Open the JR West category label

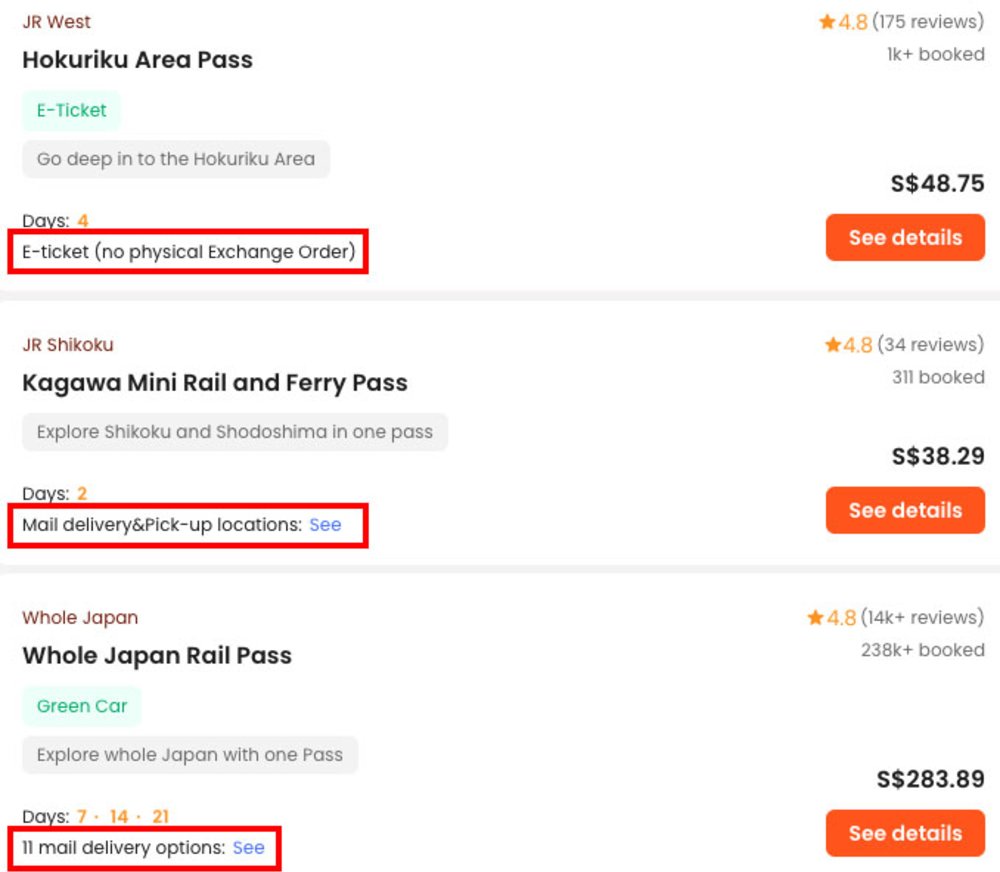pyautogui.click(x=56, y=21)
